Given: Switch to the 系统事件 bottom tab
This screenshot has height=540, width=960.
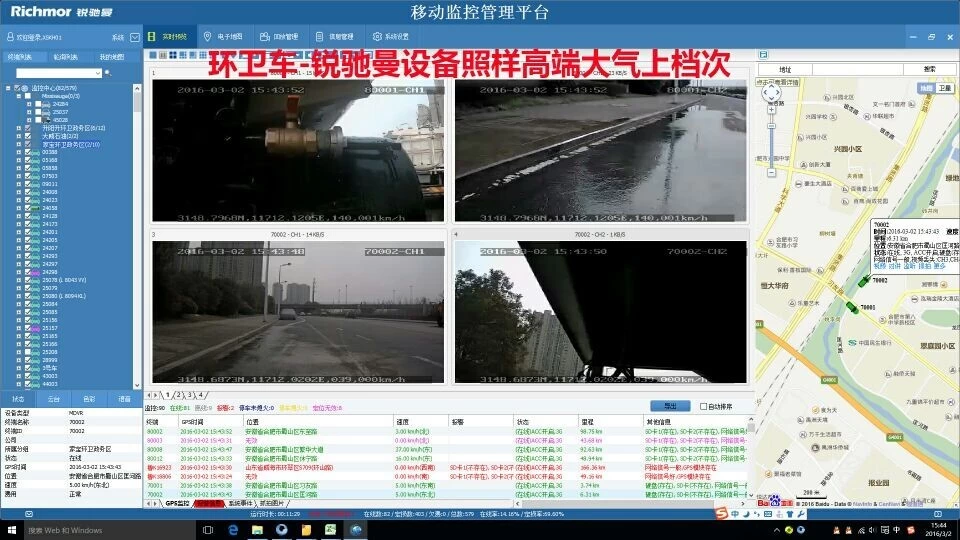Looking at the screenshot, I should 240,503.
